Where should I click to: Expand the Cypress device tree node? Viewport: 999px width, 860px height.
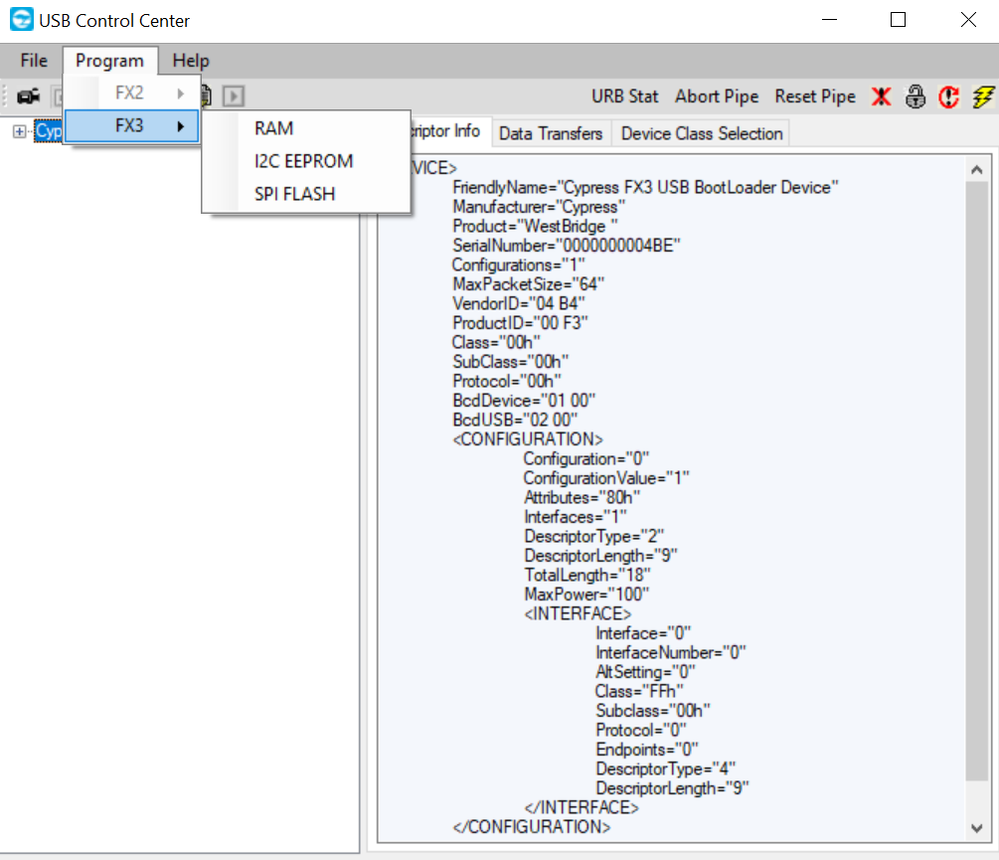pos(20,131)
